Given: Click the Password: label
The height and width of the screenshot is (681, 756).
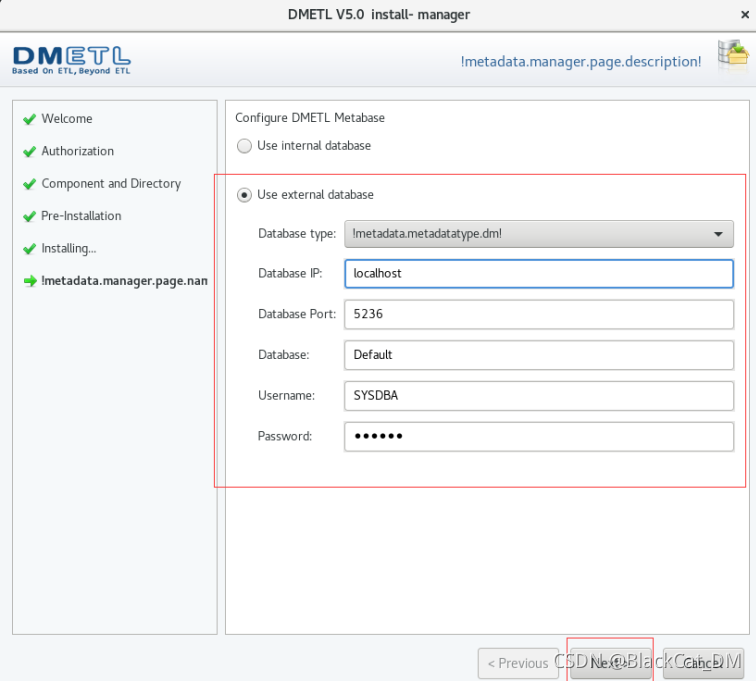Looking at the screenshot, I should click(285, 436).
